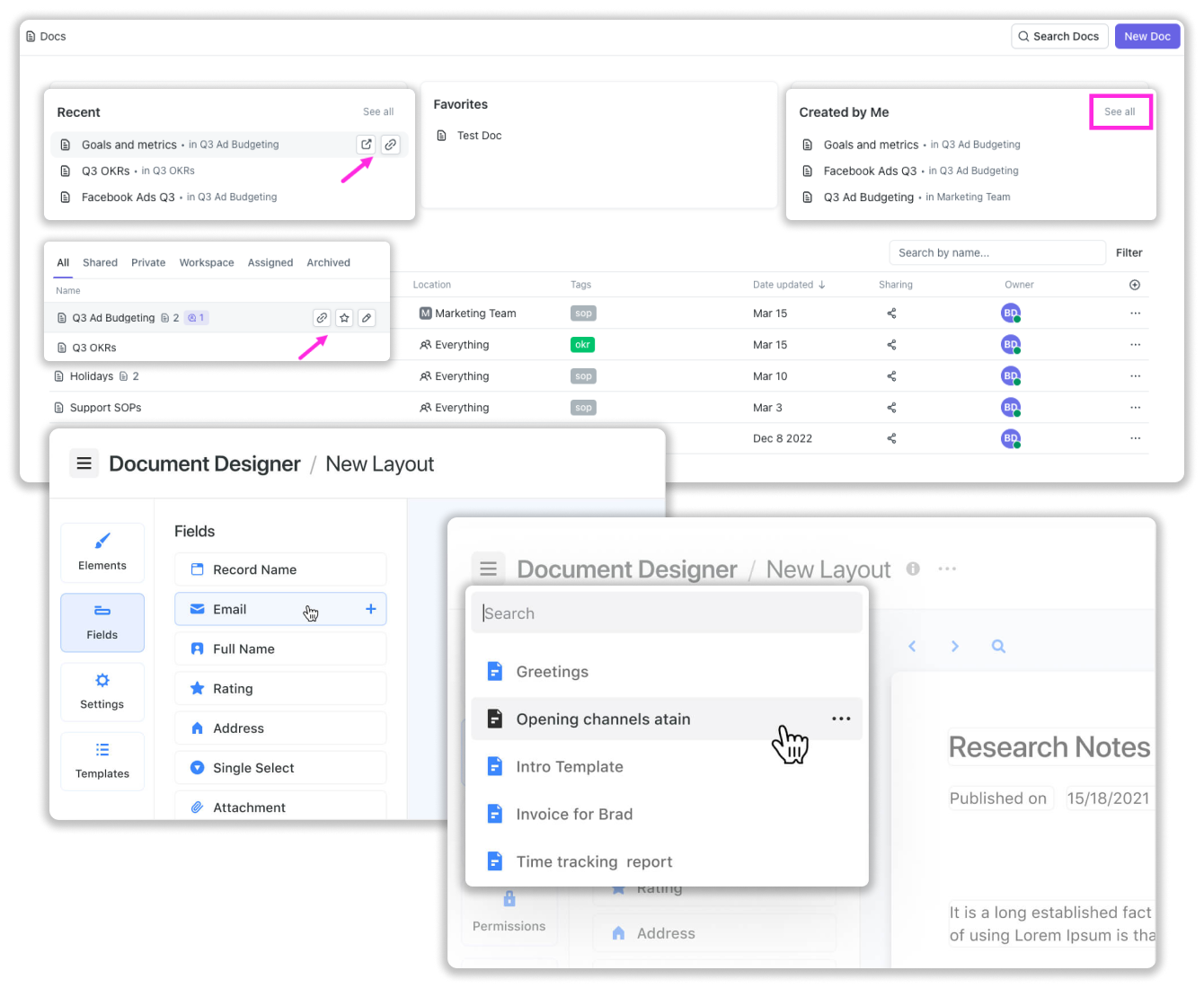The width and height of the screenshot is (1204, 988).
Task: Star the "Q3 Ad Budgeting" document
Action: [x=343, y=317]
